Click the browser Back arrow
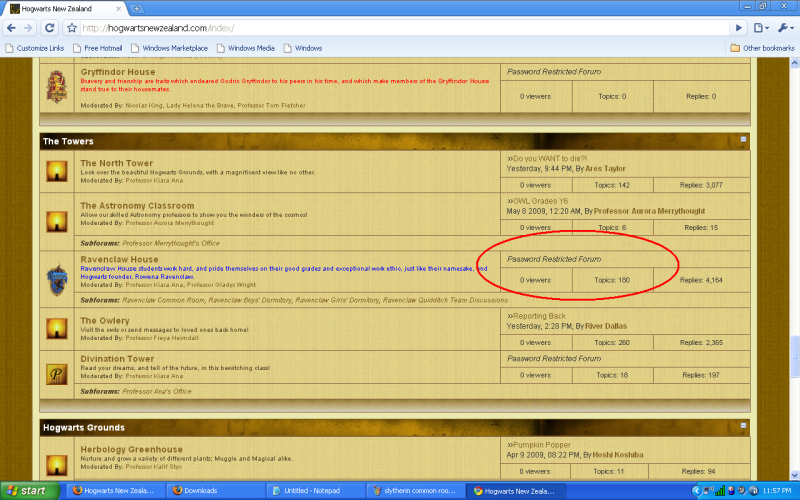This screenshot has width=800, height=500. (x=11, y=28)
